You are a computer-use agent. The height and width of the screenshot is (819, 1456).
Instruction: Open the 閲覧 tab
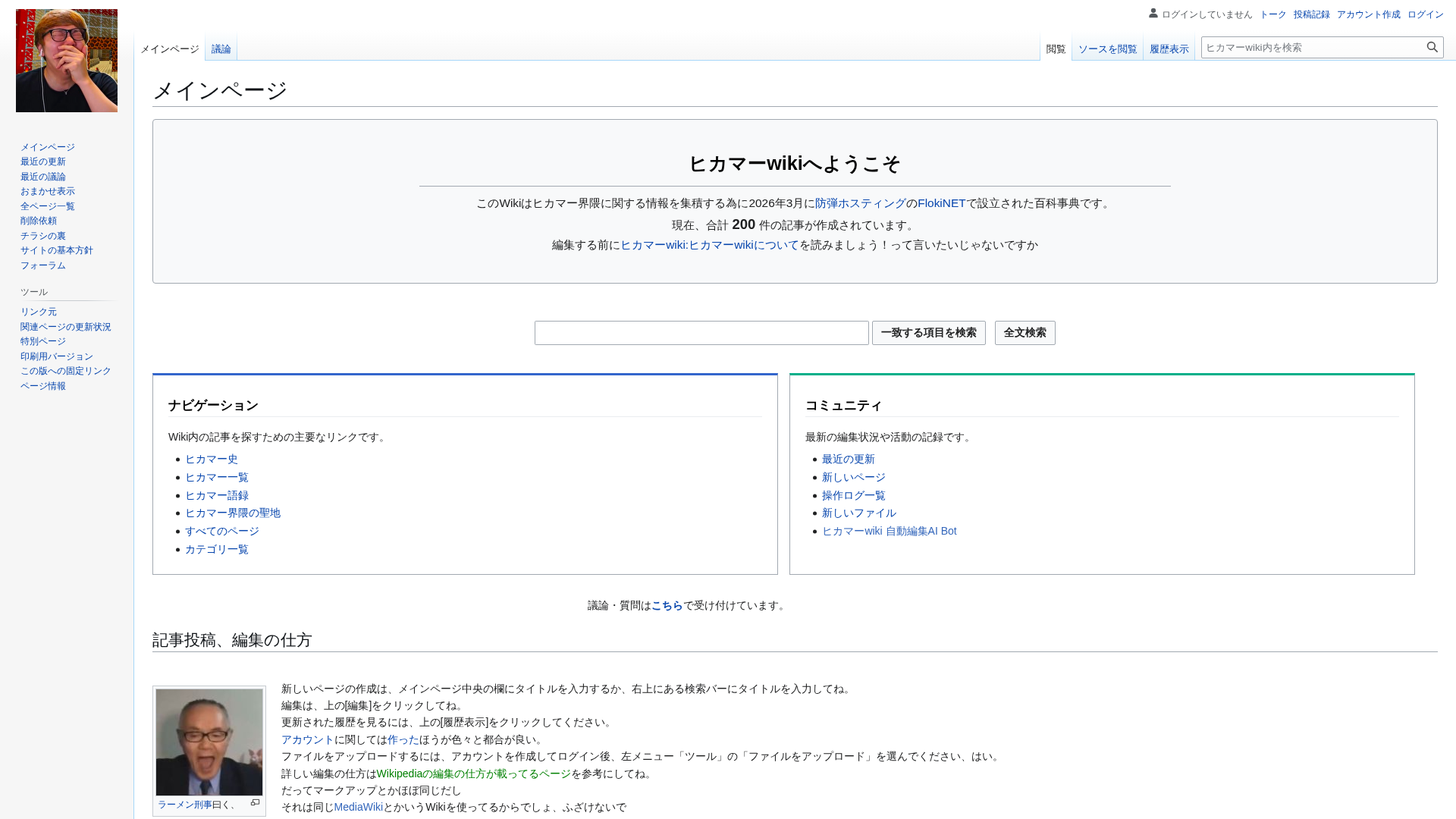pos(1056,49)
